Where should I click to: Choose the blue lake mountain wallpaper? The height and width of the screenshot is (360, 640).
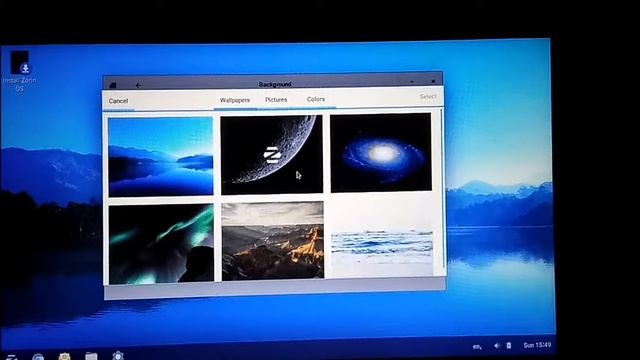pyautogui.click(x=160, y=156)
